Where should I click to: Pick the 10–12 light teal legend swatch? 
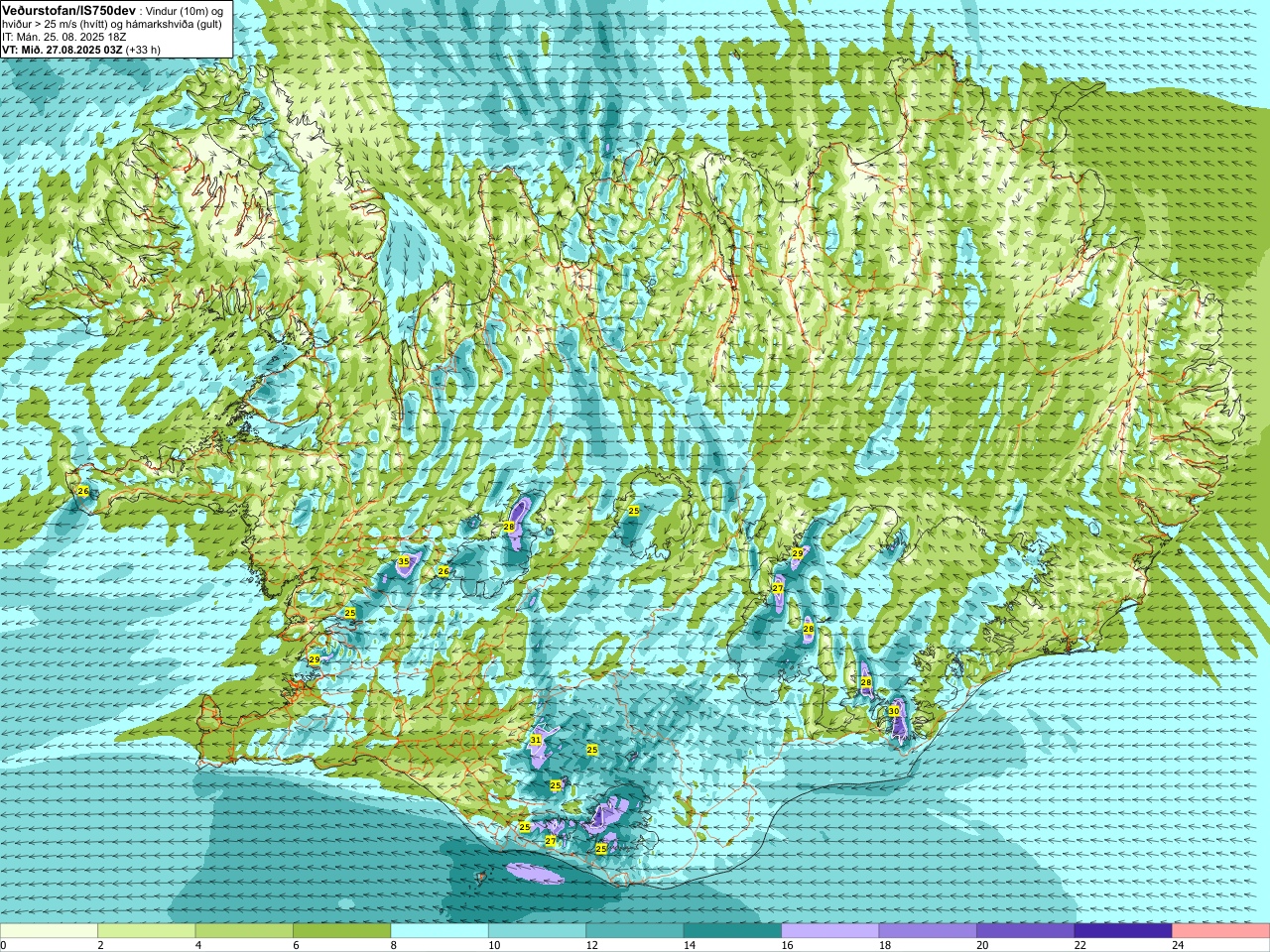coord(537,931)
